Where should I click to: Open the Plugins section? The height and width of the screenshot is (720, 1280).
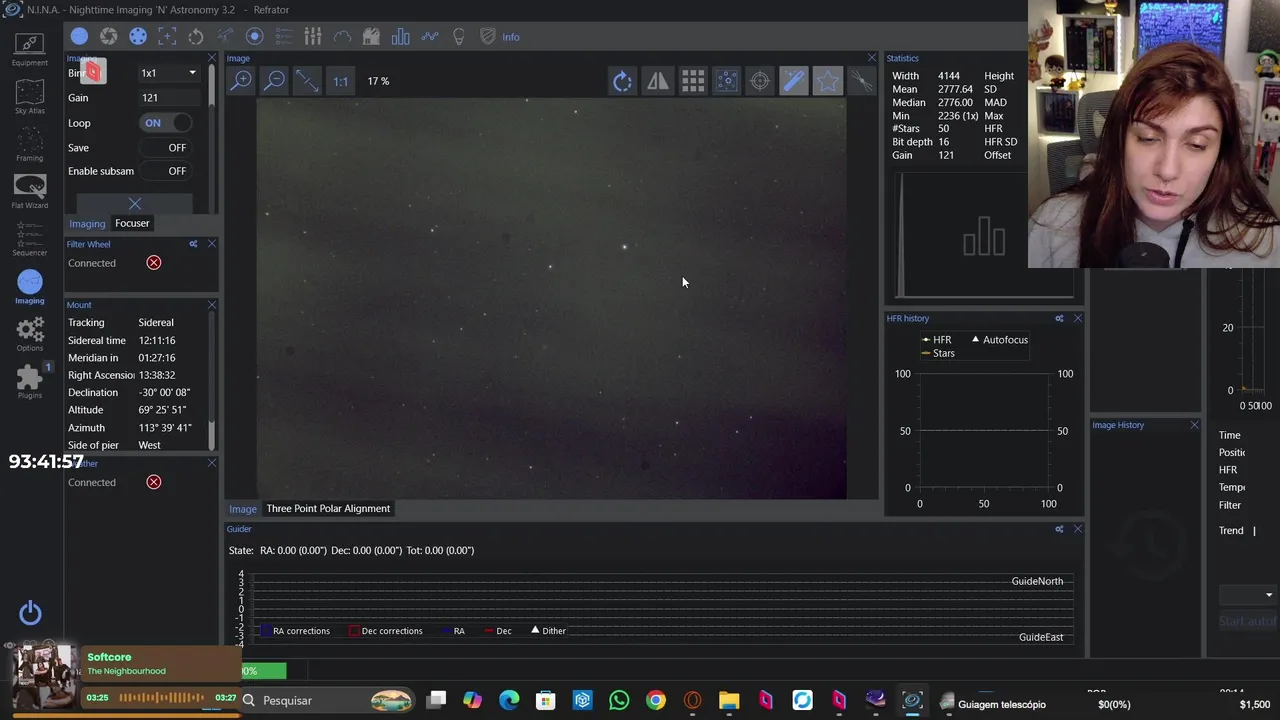coord(29,381)
